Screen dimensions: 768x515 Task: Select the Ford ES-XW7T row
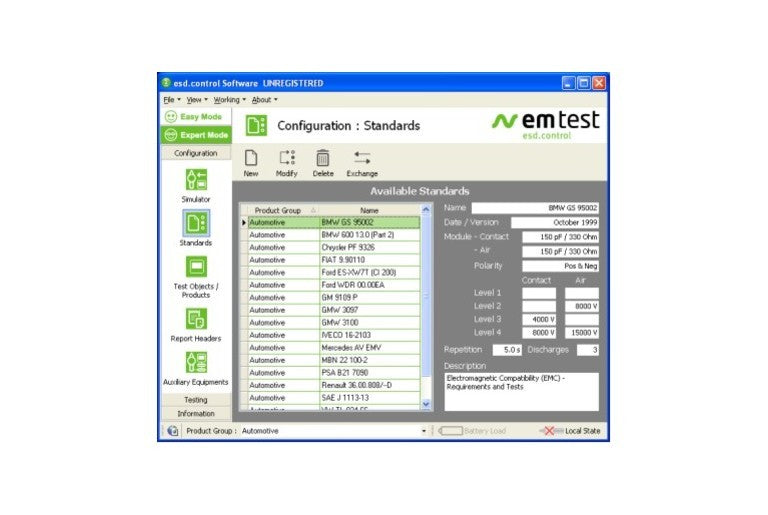pyautogui.click(x=334, y=272)
